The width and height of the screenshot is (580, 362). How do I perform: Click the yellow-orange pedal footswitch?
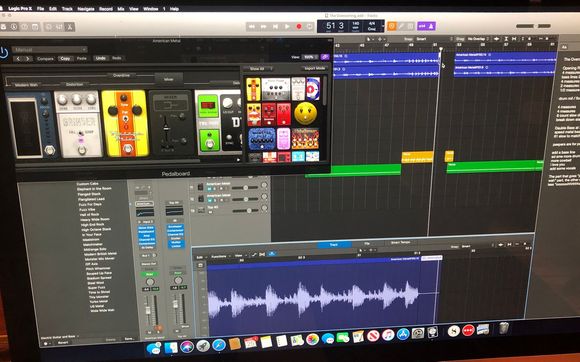(128, 149)
